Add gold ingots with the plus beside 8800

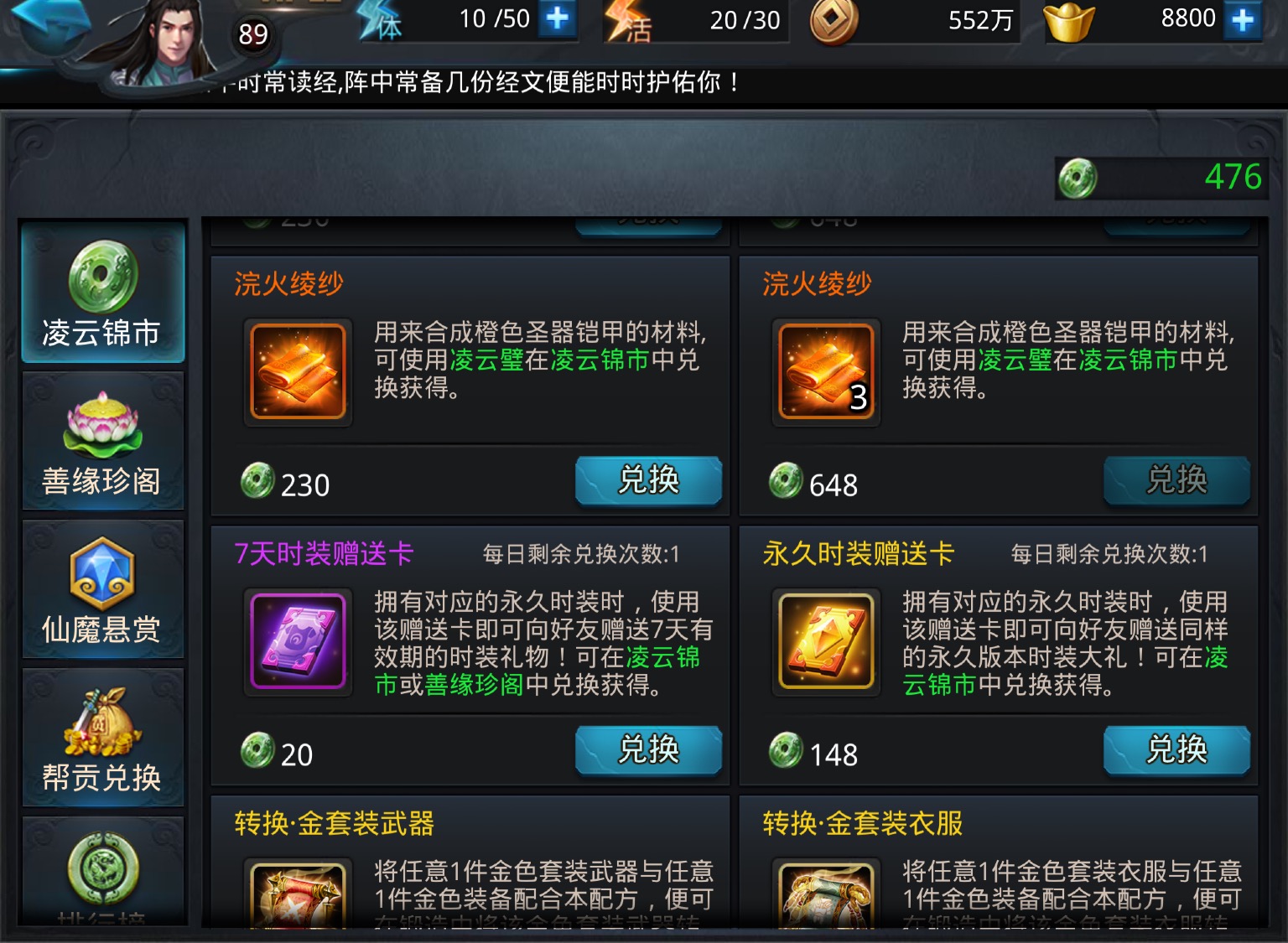tap(1243, 18)
